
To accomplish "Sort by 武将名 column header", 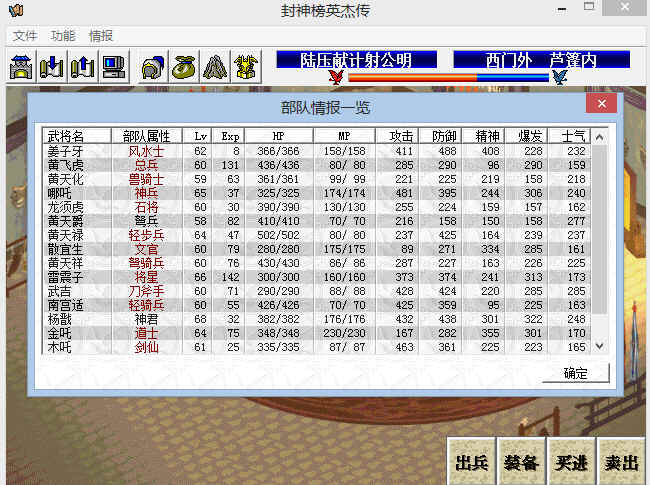I will pos(77,136).
